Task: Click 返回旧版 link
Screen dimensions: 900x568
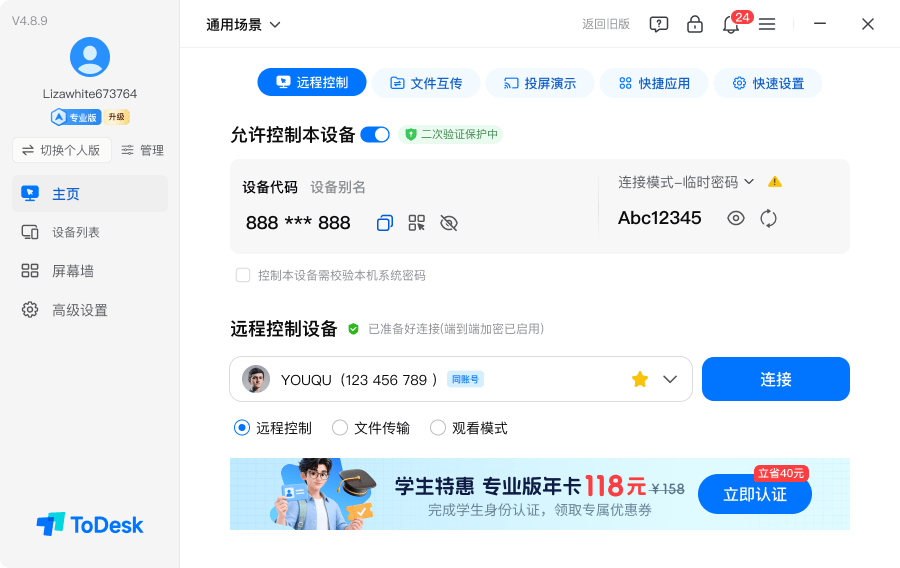Action: (606, 24)
